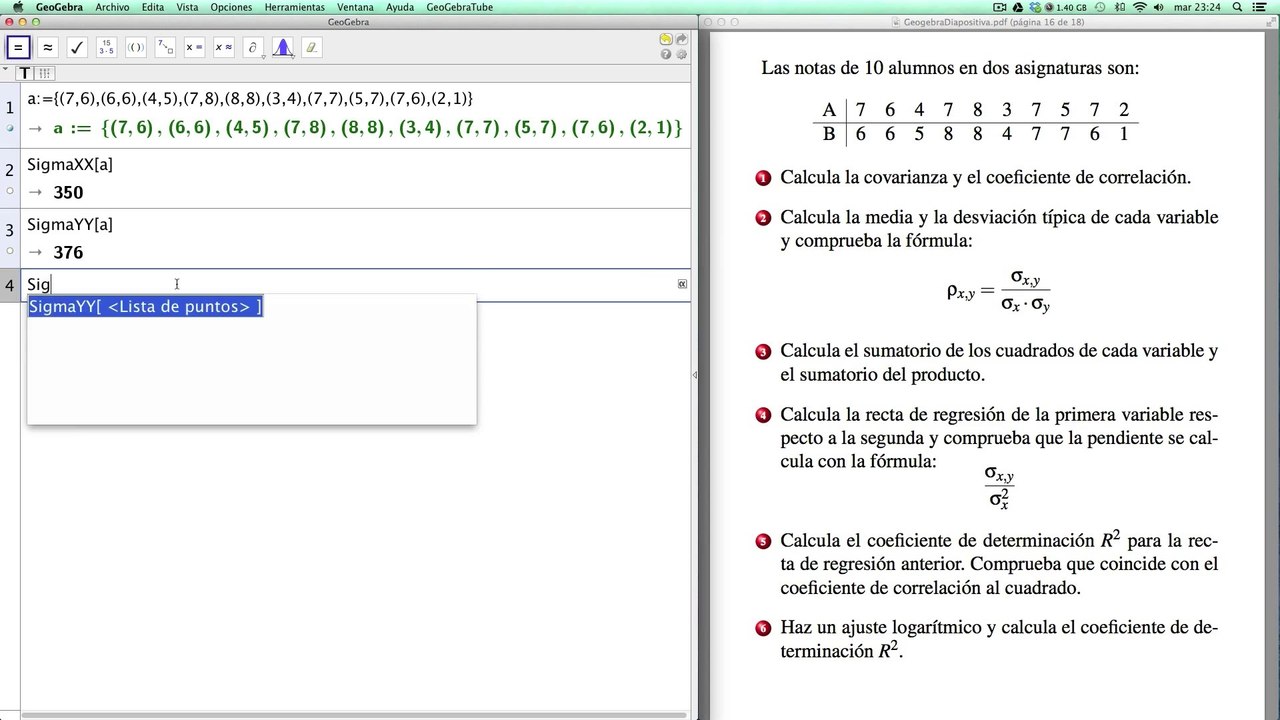The width and height of the screenshot is (1280, 720).
Task: Click the SigmaYY[a] input in row 3
Action: [70, 225]
